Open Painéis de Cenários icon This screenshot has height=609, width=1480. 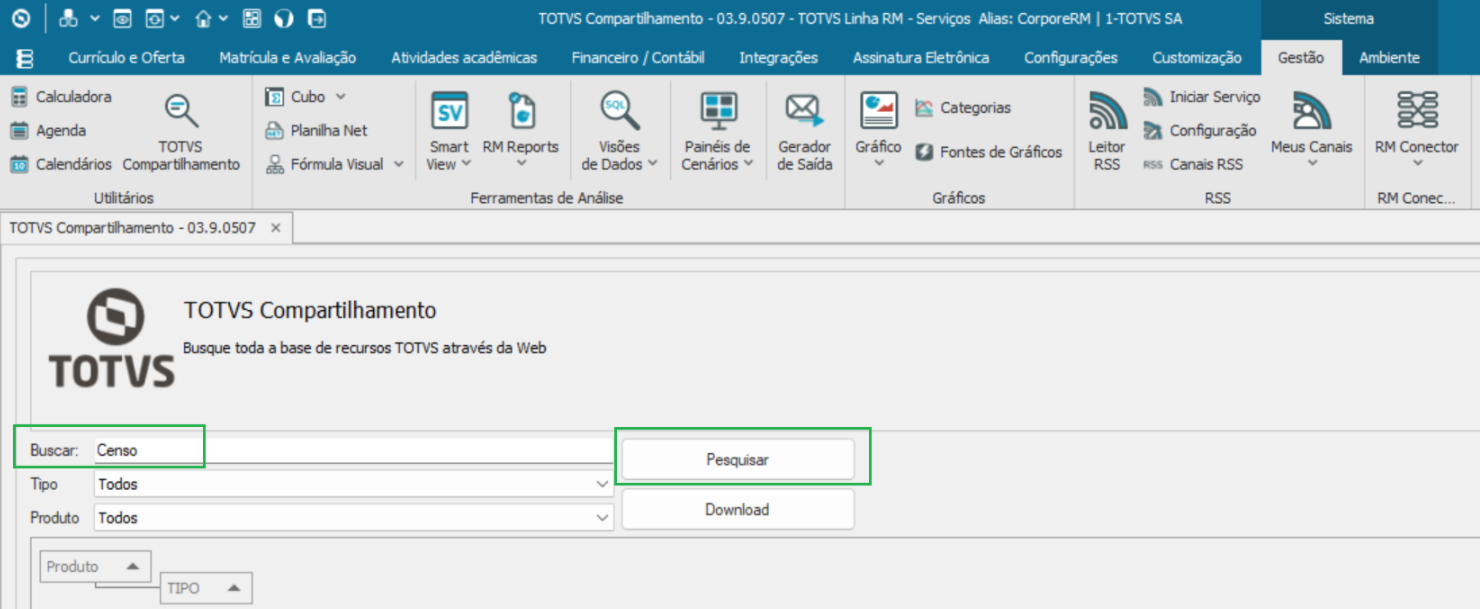(x=718, y=111)
